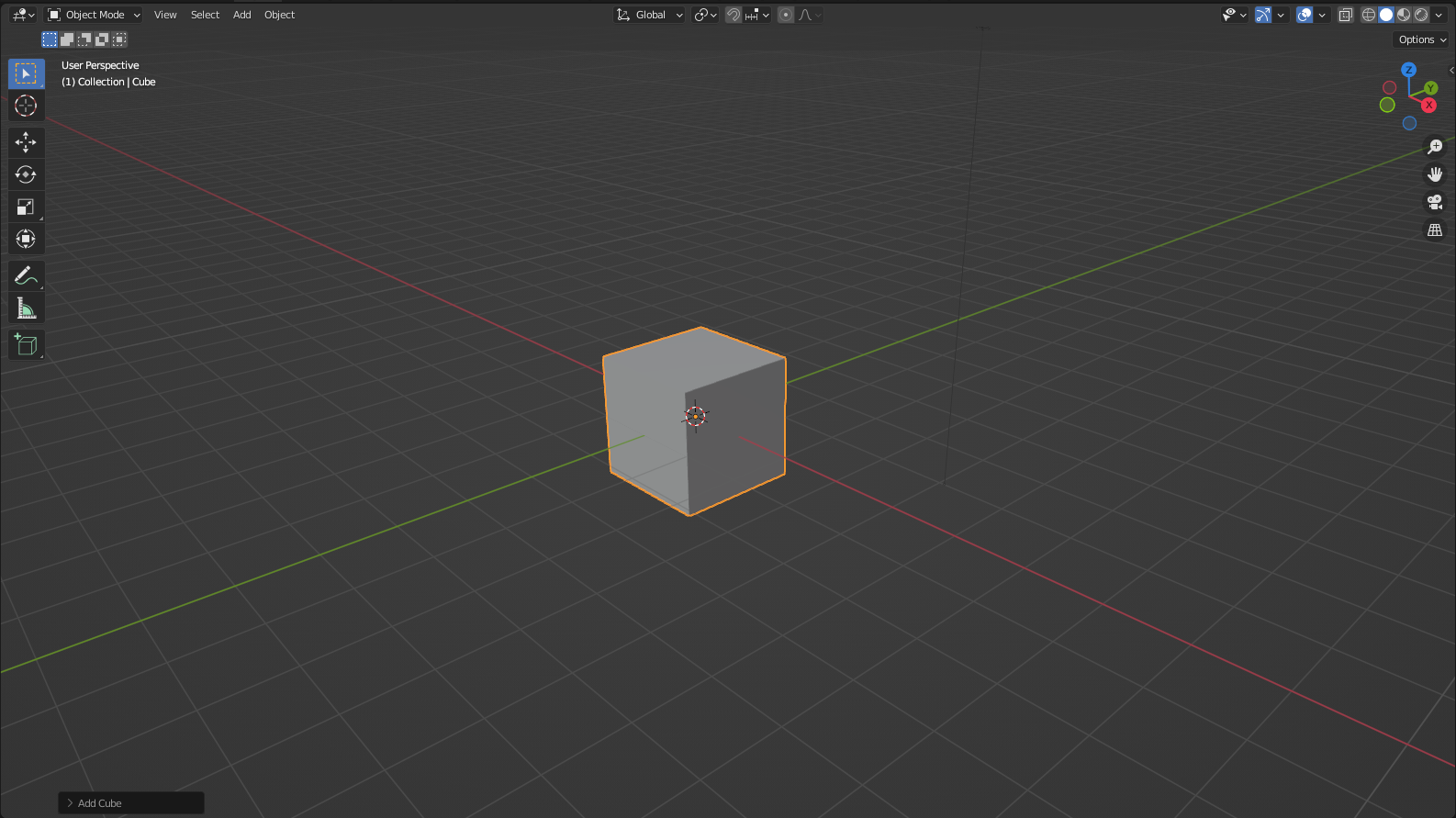The height and width of the screenshot is (818, 1456).
Task: Select the Annotate pencil tool
Action: 26,275
